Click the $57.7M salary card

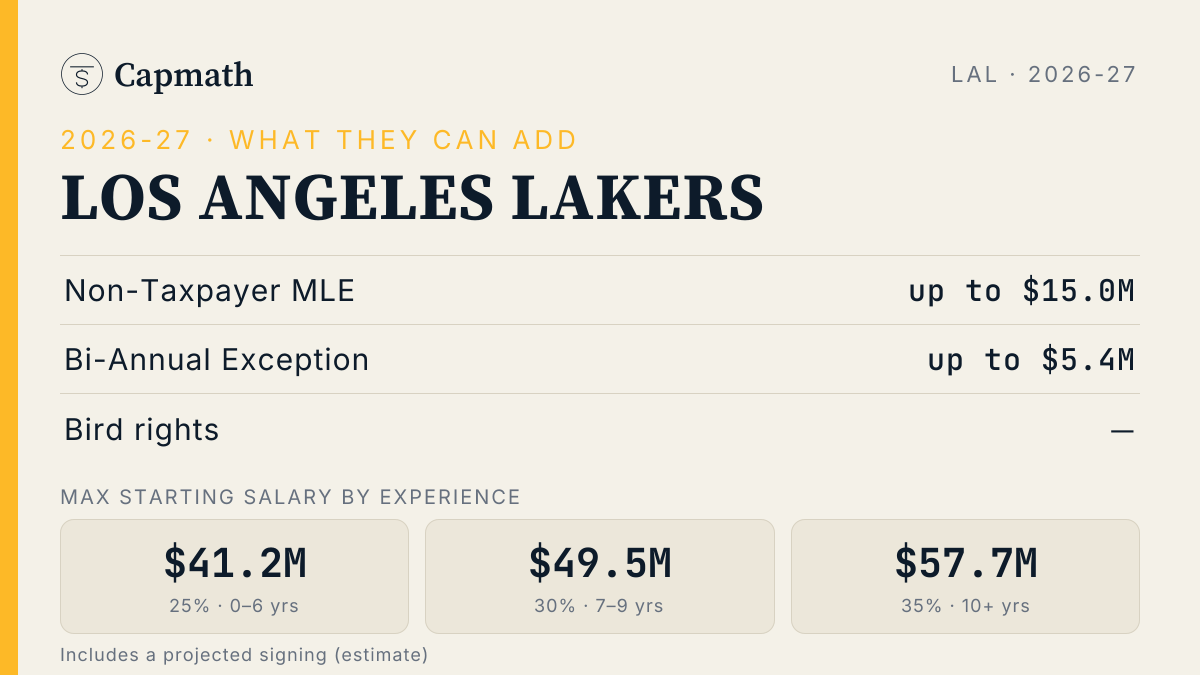coord(966,576)
